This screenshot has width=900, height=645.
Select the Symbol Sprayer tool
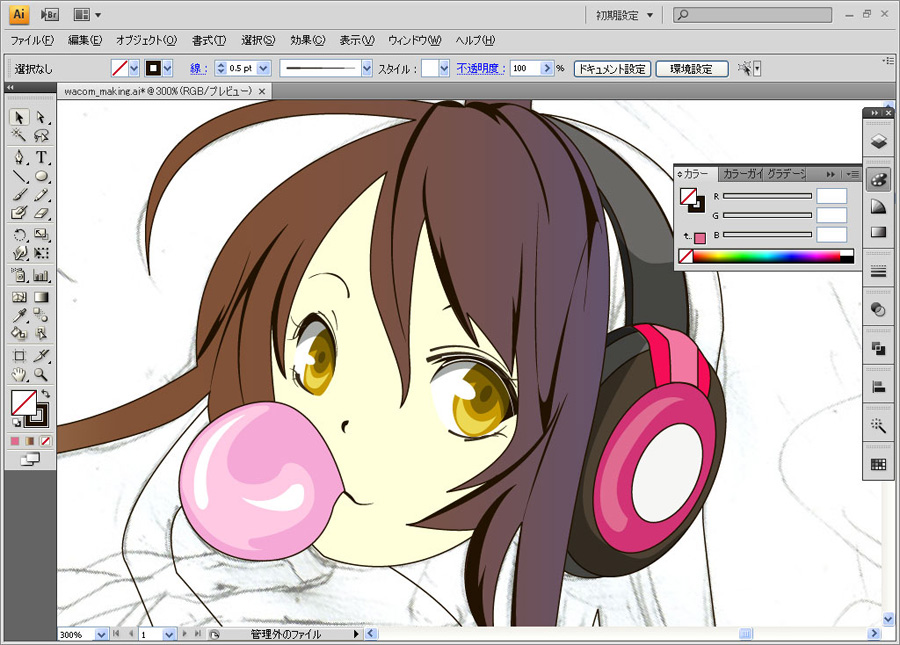[x=19, y=275]
